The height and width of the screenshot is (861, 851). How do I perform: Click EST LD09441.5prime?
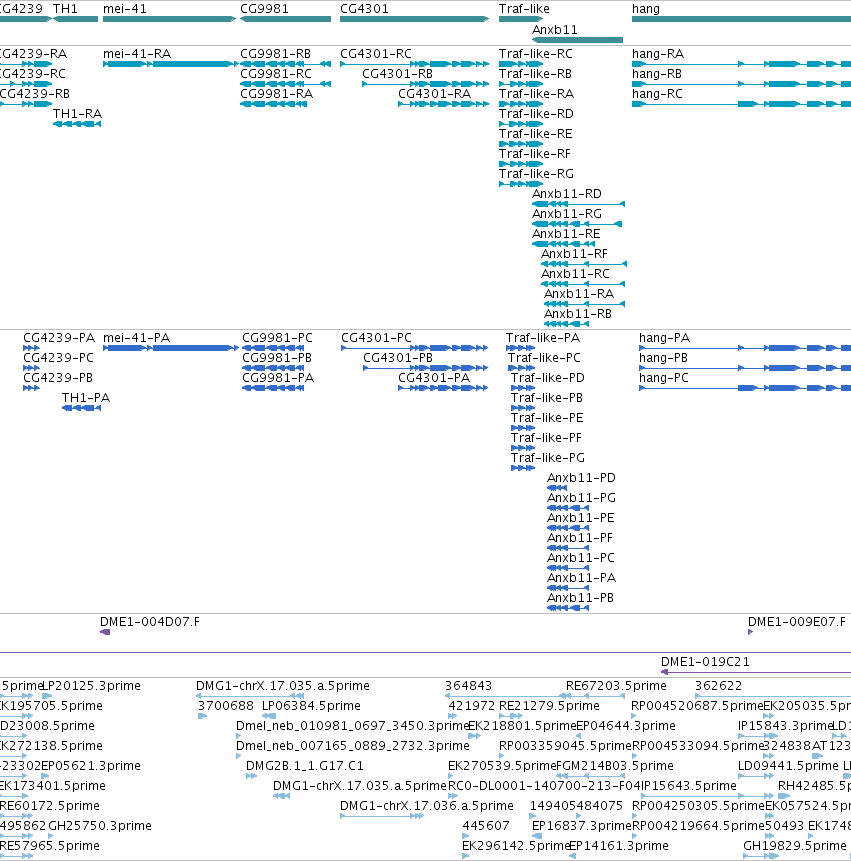(788, 766)
